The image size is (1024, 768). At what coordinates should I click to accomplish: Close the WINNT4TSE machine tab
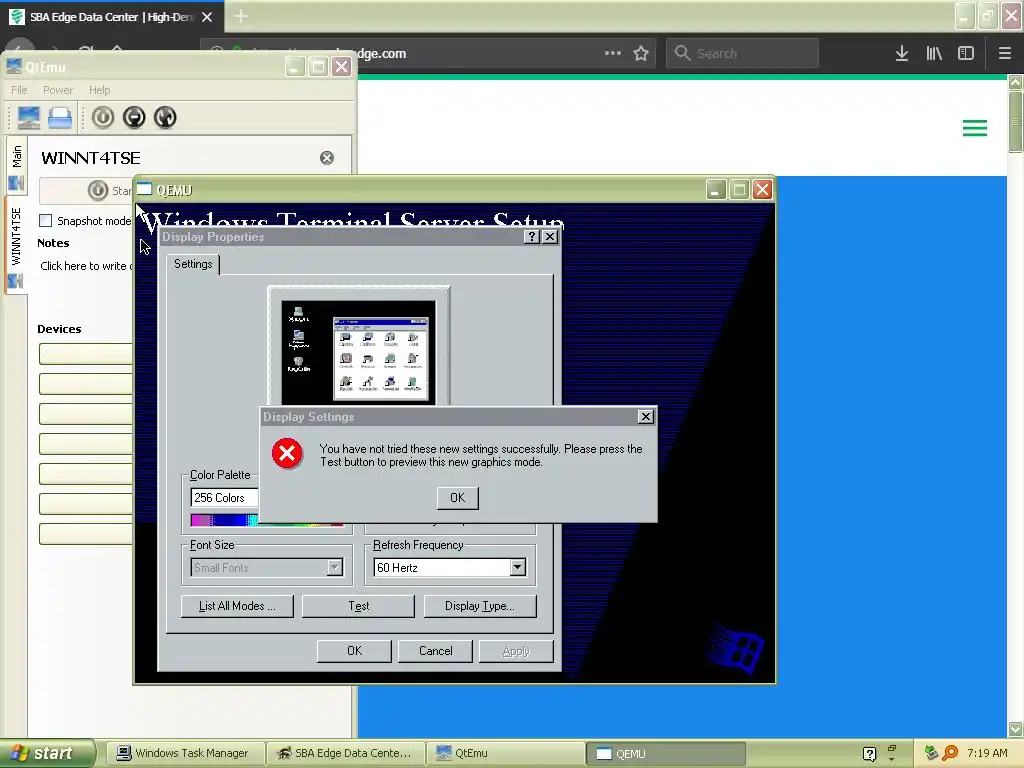click(x=327, y=158)
